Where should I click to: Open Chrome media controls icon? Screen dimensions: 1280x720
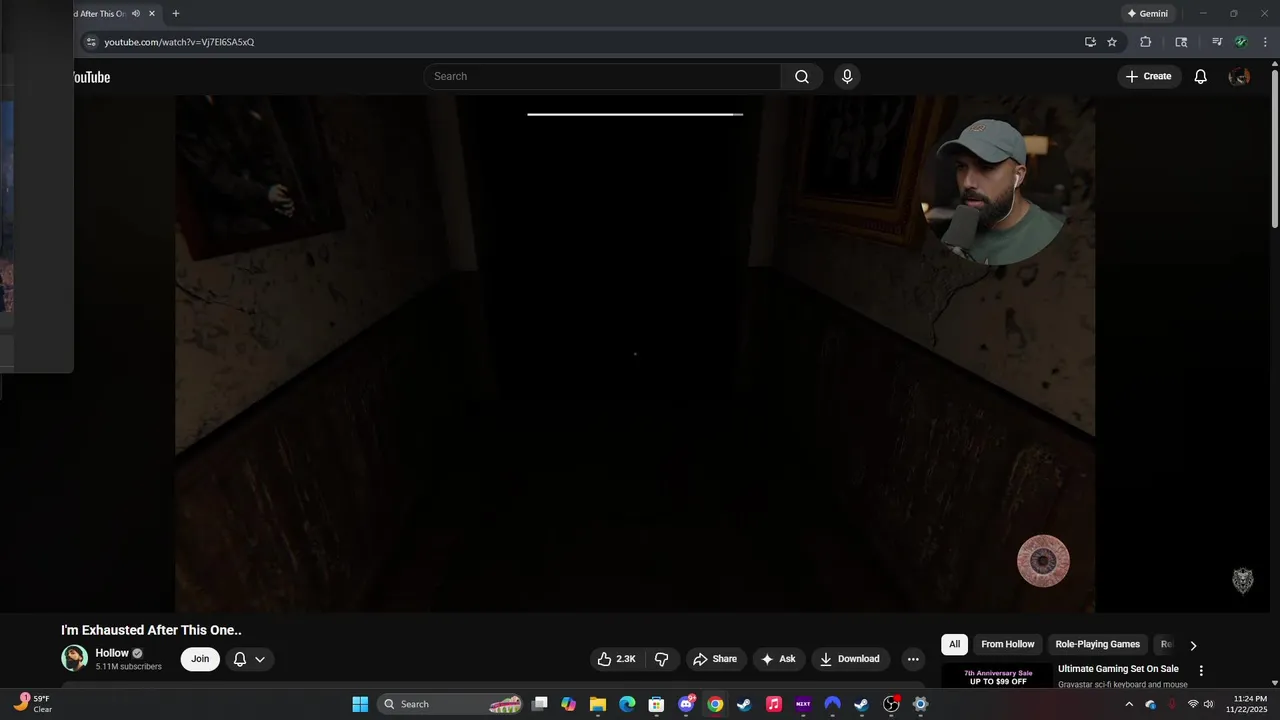[1217, 42]
